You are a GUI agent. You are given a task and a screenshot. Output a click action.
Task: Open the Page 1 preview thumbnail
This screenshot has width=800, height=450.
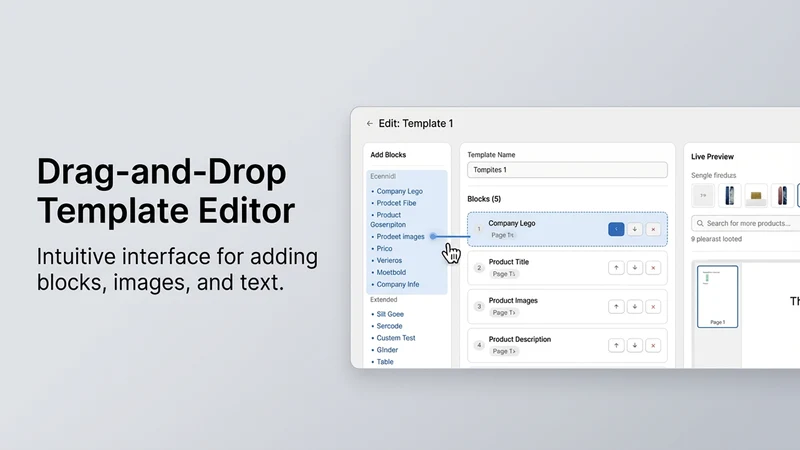(x=717, y=296)
